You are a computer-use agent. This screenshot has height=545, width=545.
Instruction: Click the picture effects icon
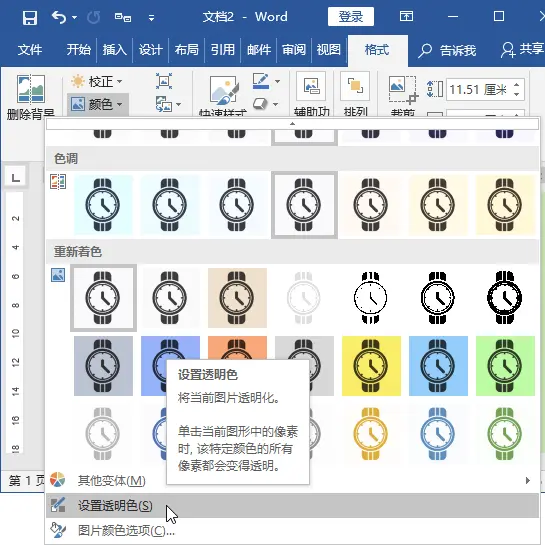click(x=260, y=104)
